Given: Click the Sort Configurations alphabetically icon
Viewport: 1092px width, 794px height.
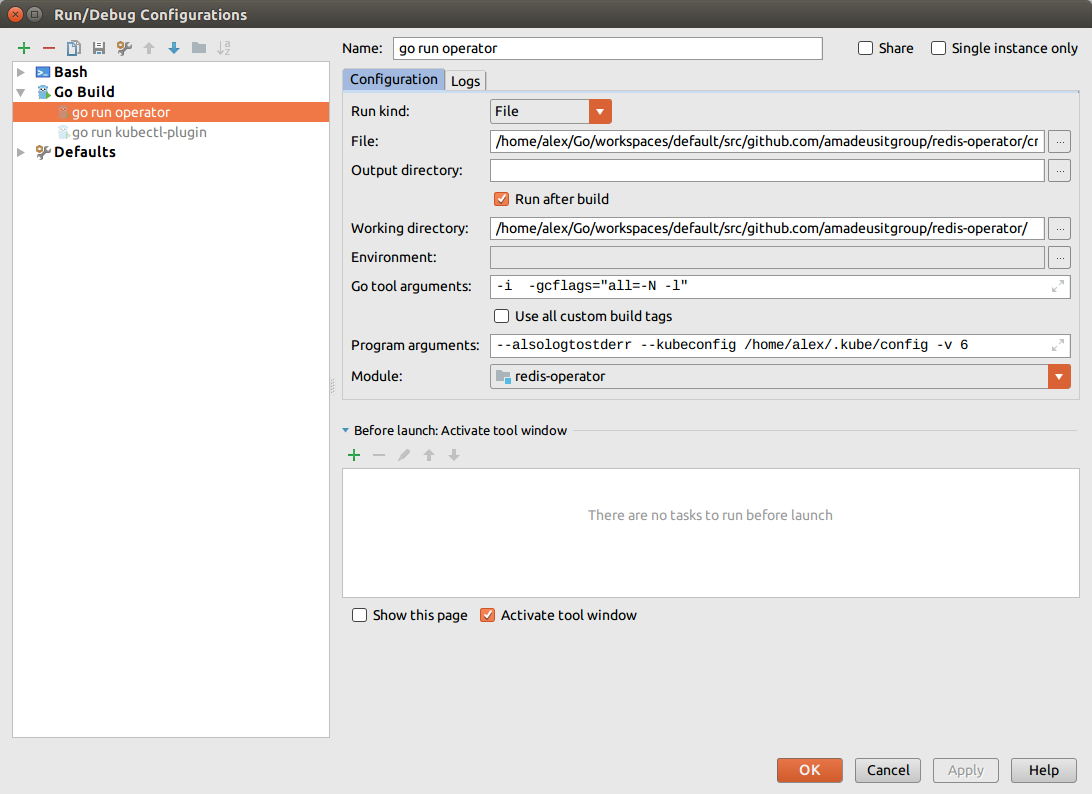Looking at the screenshot, I should click(224, 48).
